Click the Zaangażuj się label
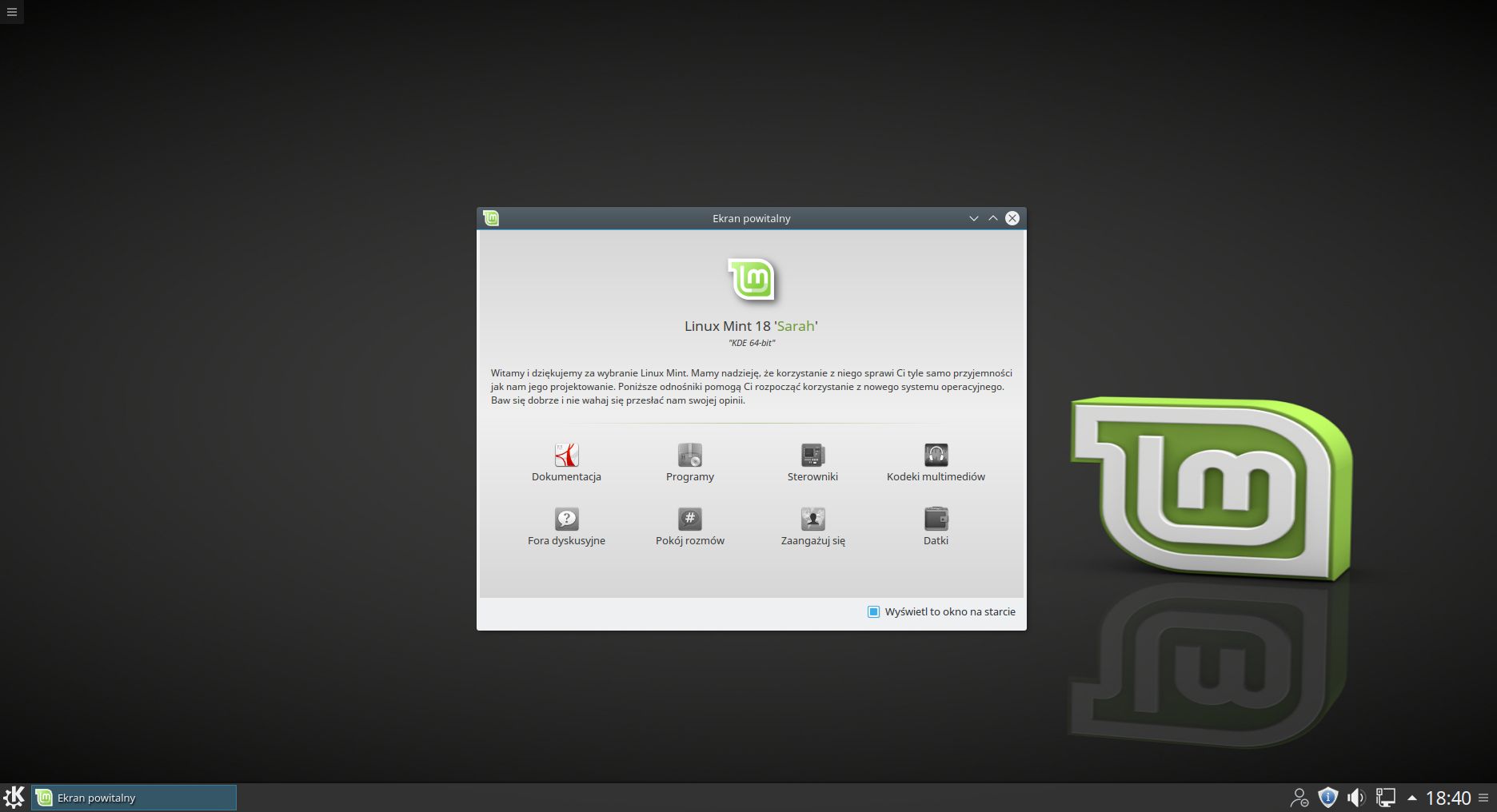 [x=812, y=541]
